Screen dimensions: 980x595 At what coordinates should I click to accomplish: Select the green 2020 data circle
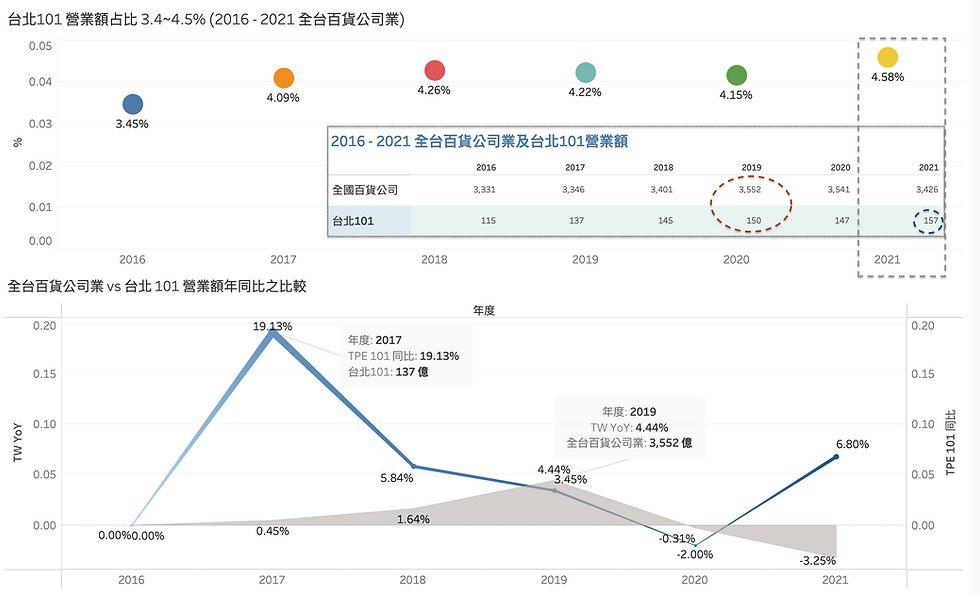737,75
